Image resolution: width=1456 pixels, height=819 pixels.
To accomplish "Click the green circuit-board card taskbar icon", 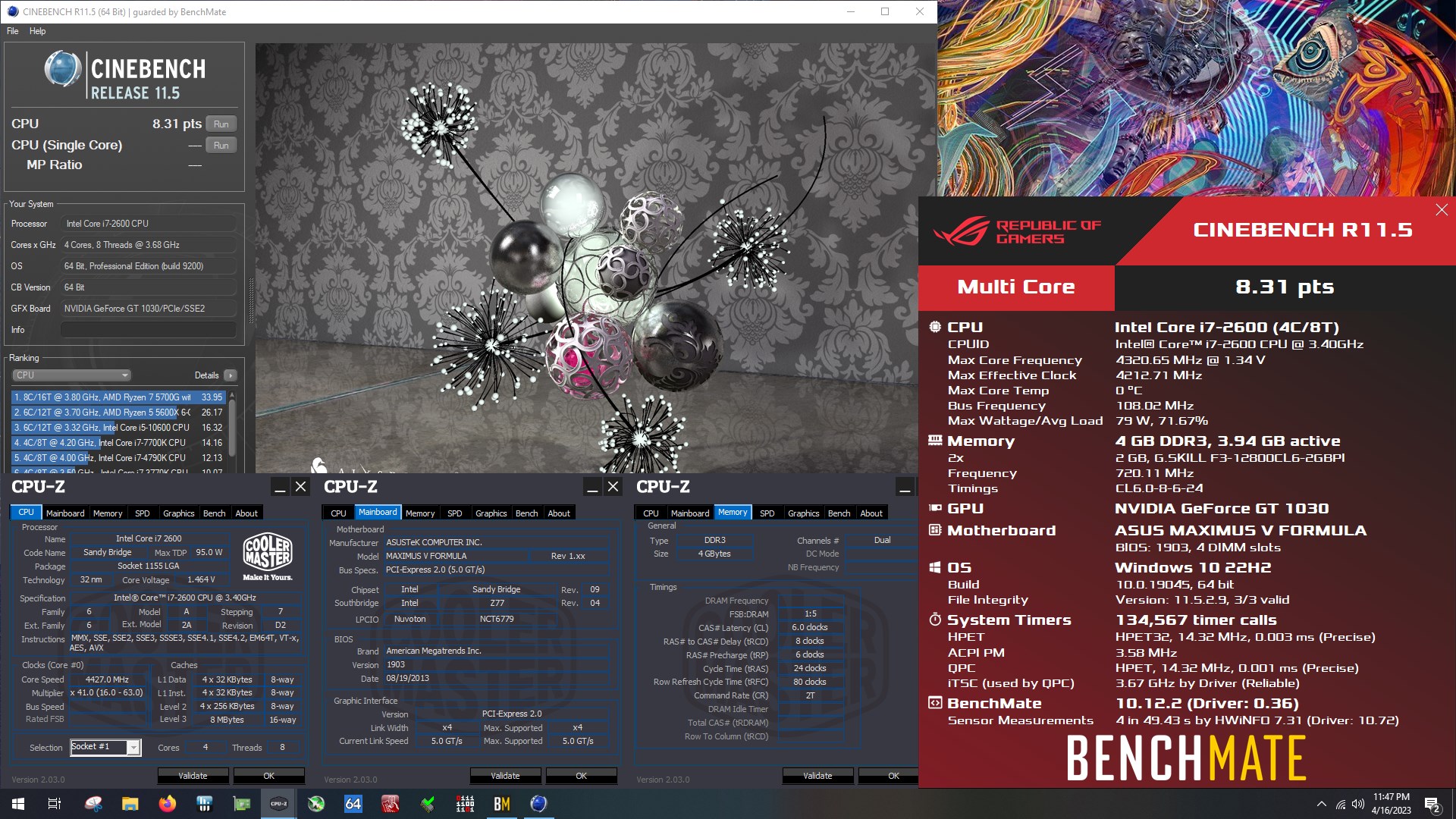I will click(242, 804).
